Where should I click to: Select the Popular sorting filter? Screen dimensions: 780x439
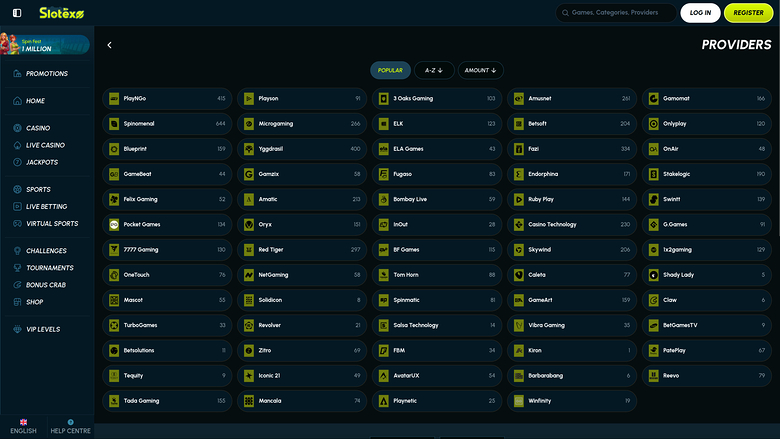390,70
